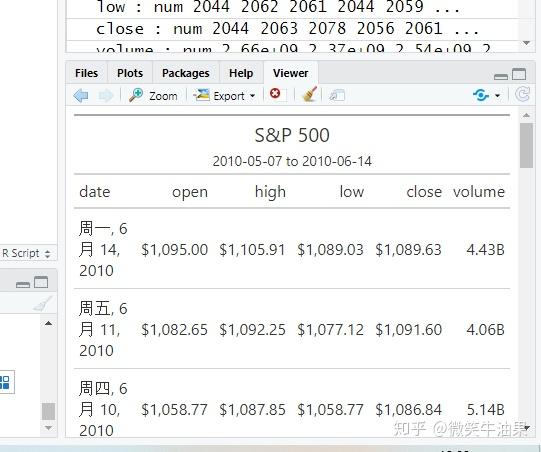Open the R Script file type selector
The height and width of the screenshot is (452, 541).
click(26, 253)
